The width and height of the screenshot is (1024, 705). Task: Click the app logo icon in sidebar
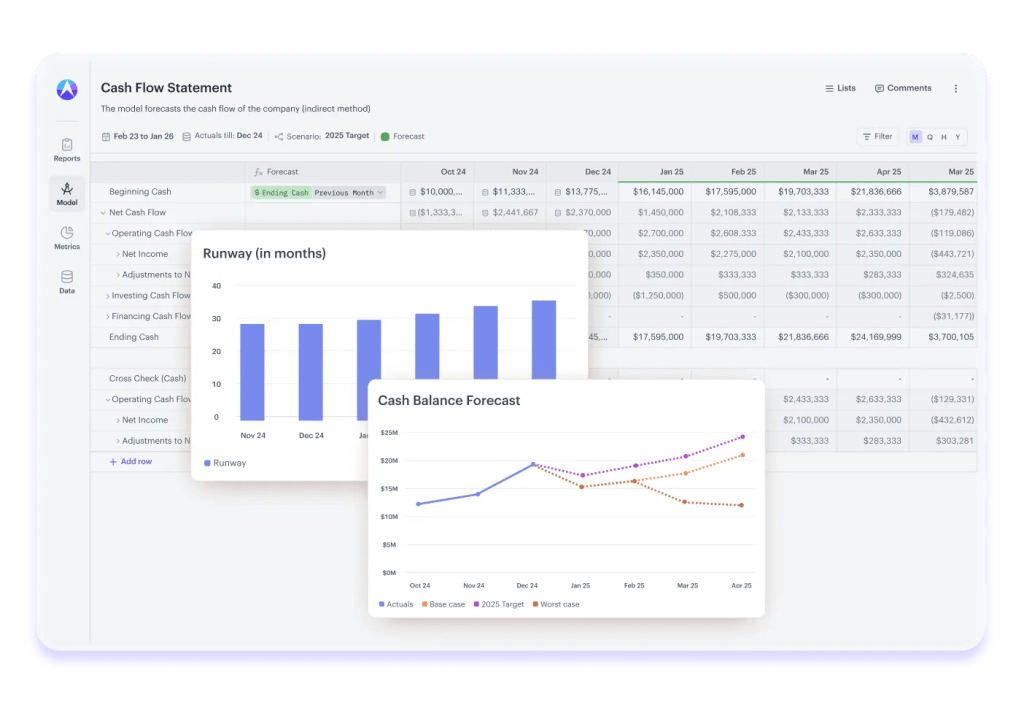click(x=67, y=89)
